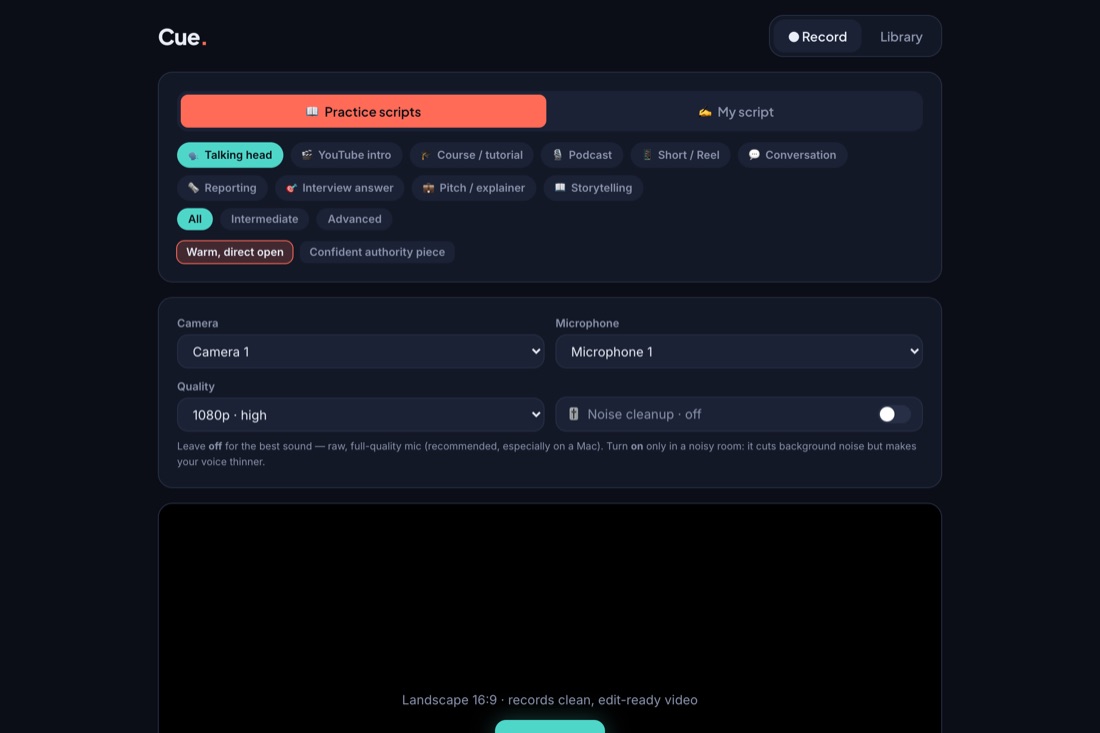Image resolution: width=1100 pixels, height=733 pixels.
Task: Click the Noise cleanup slider icon
Action: tap(574, 414)
